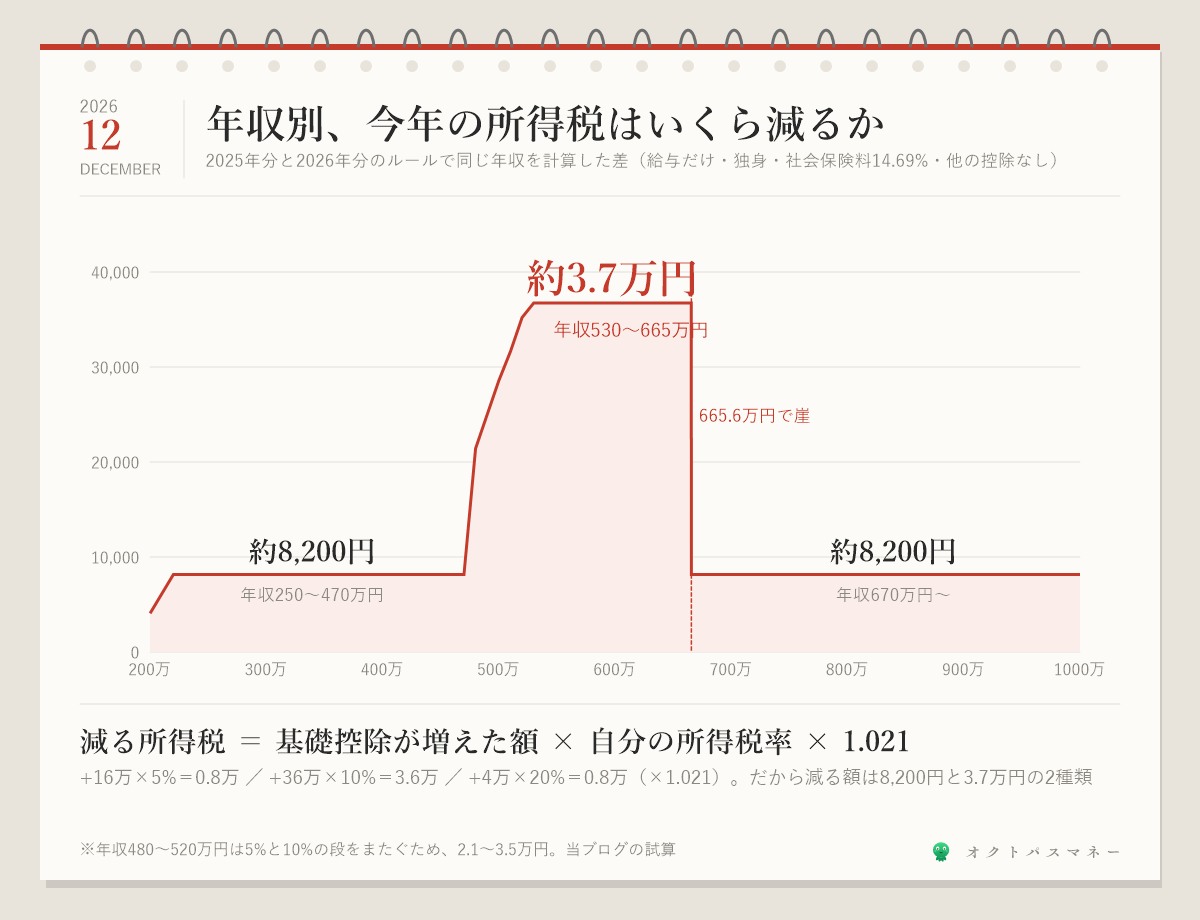Click the footnote starting ※年収480〜520万円
Image resolution: width=1200 pixels, height=920 pixels.
pos(378,849)
